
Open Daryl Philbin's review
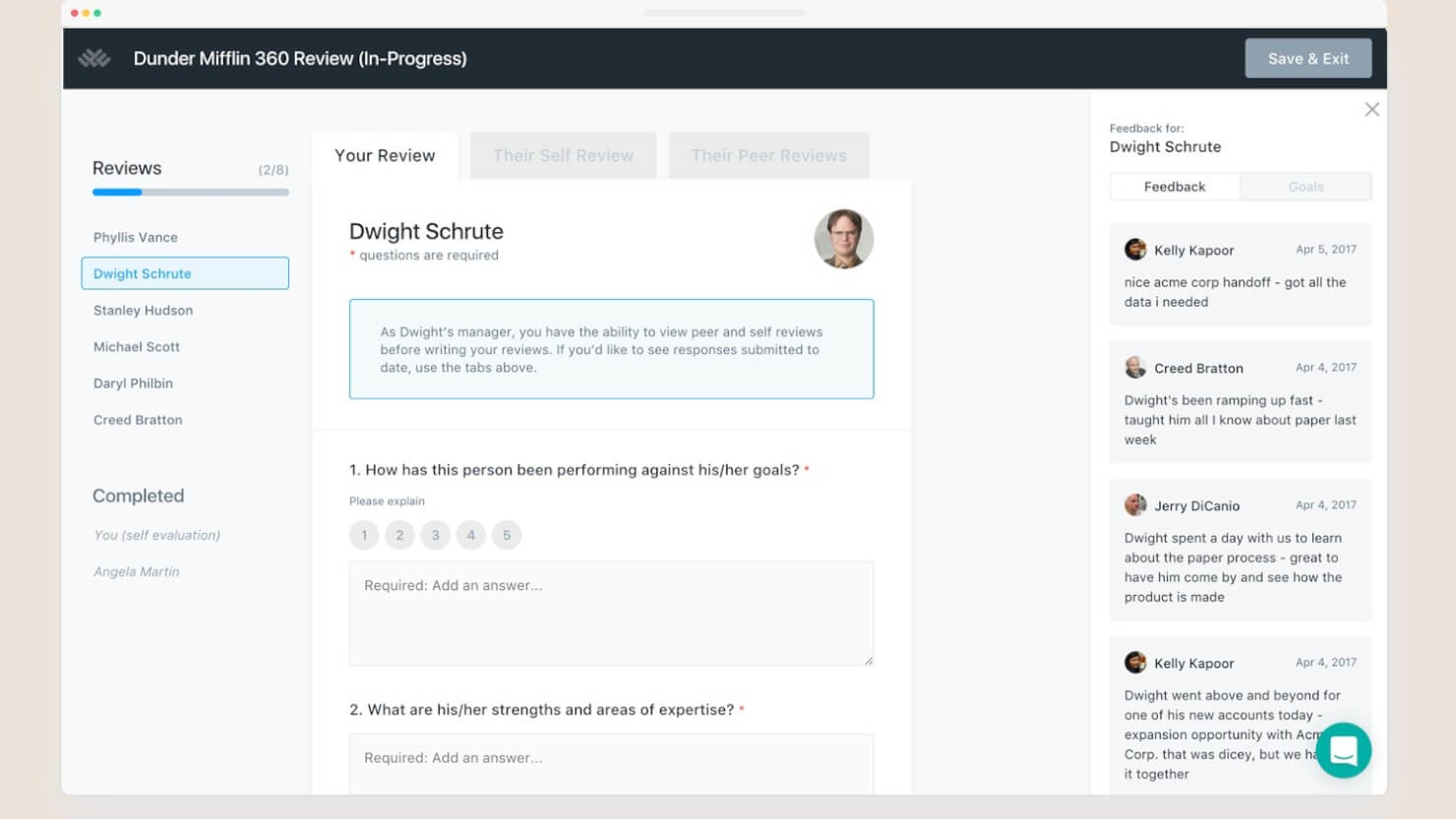pos(133,382)
